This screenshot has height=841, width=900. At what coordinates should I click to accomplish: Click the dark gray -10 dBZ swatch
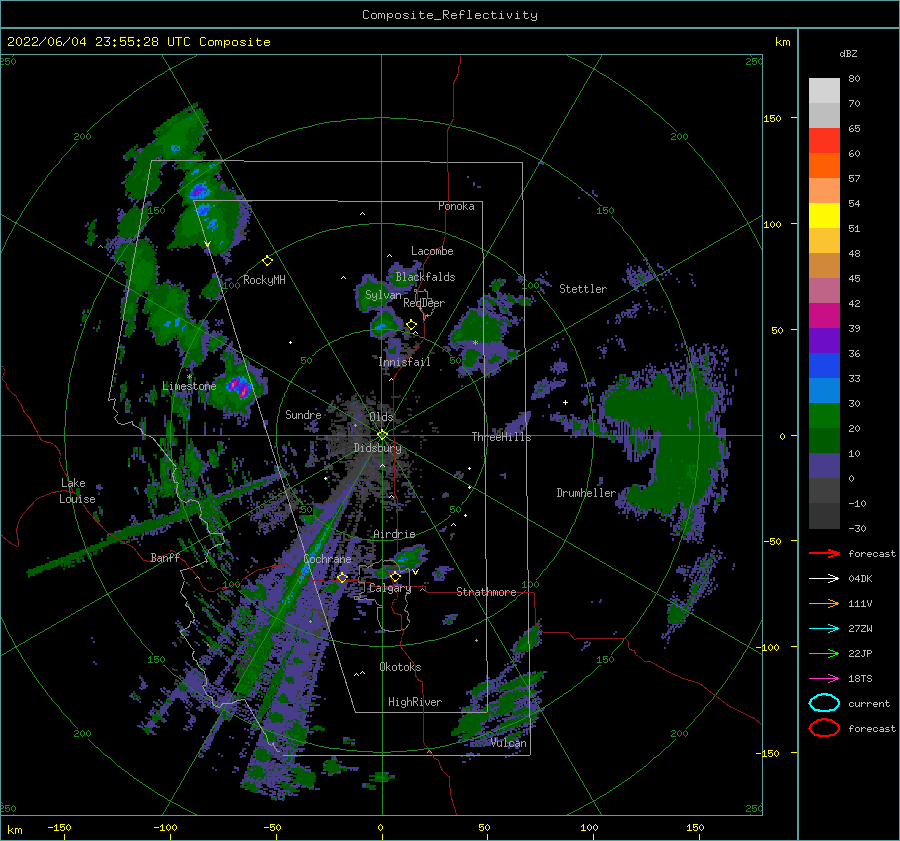(x=824, y=515)
